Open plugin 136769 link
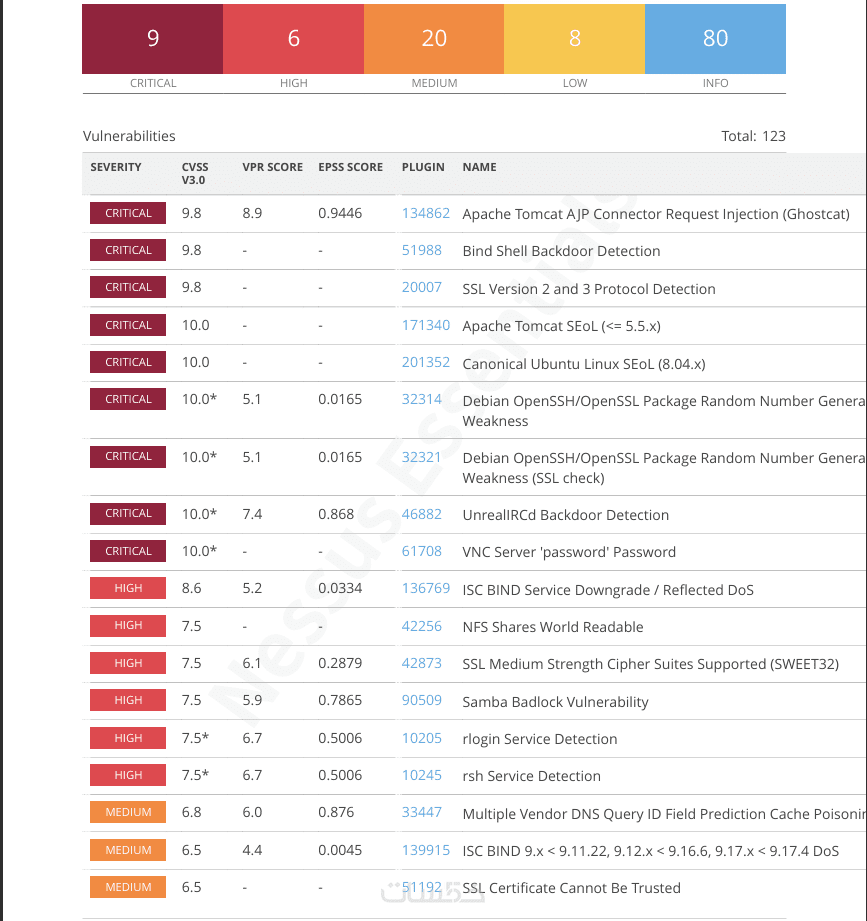867x921 pixels. pyautogui.click(x=425, y=588)
